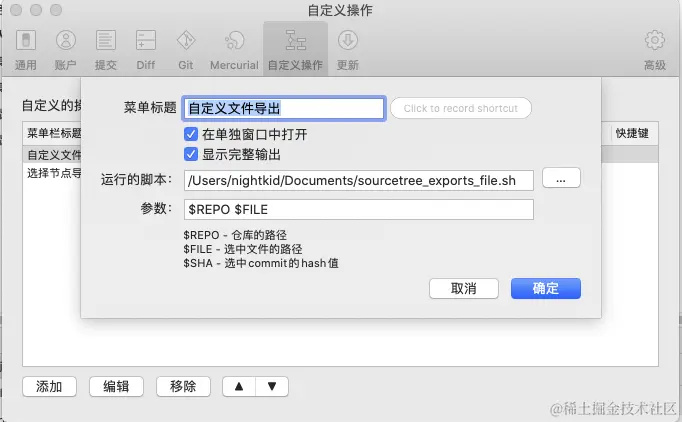Cancel the dialog with 取消

coord(464,288)
